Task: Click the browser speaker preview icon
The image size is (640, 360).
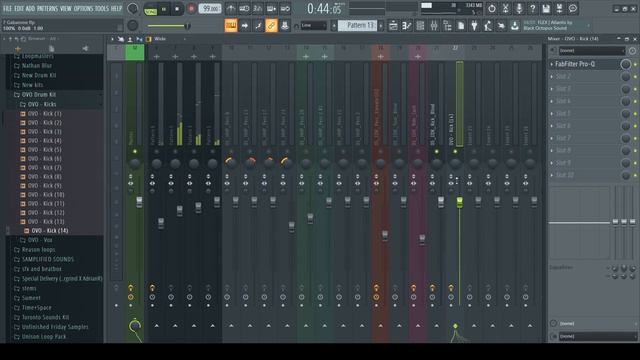Action: click(85, 49)
